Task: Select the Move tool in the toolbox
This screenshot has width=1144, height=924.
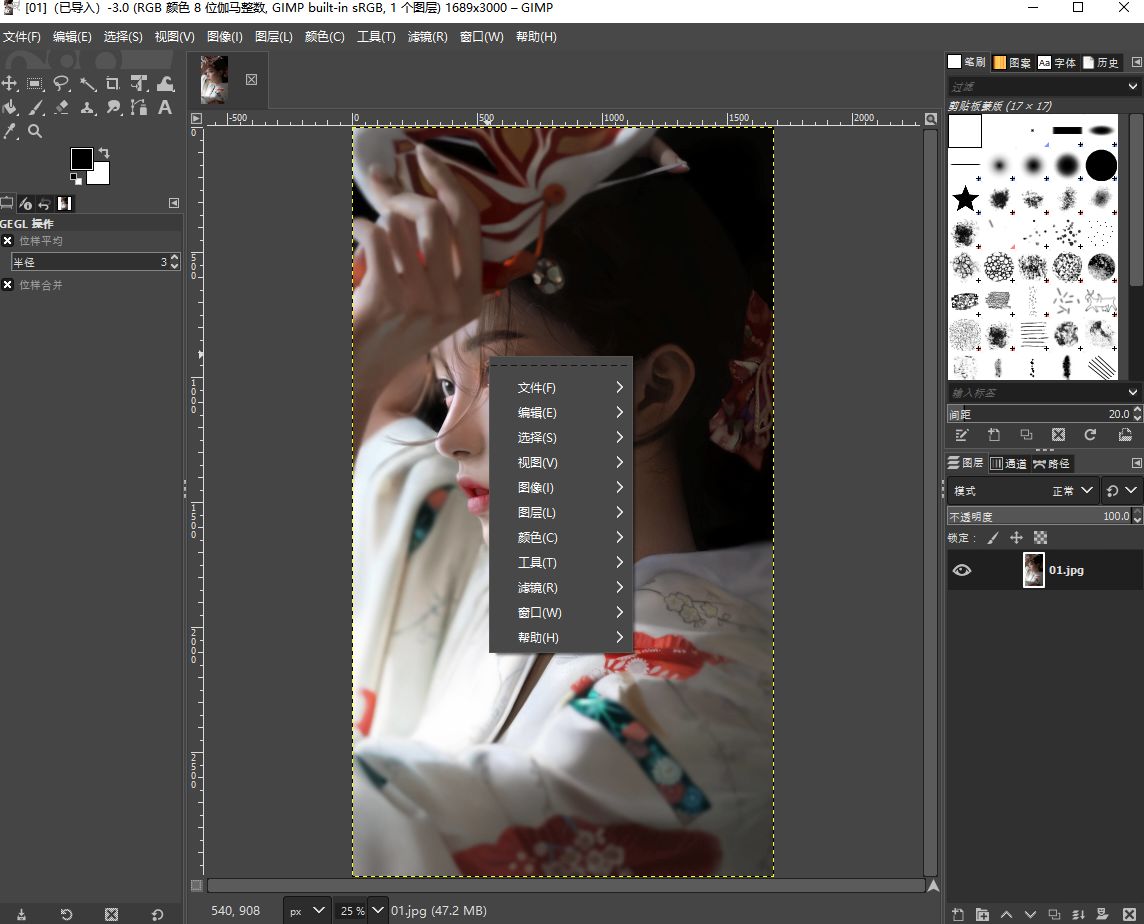Action: coord(10,84)
